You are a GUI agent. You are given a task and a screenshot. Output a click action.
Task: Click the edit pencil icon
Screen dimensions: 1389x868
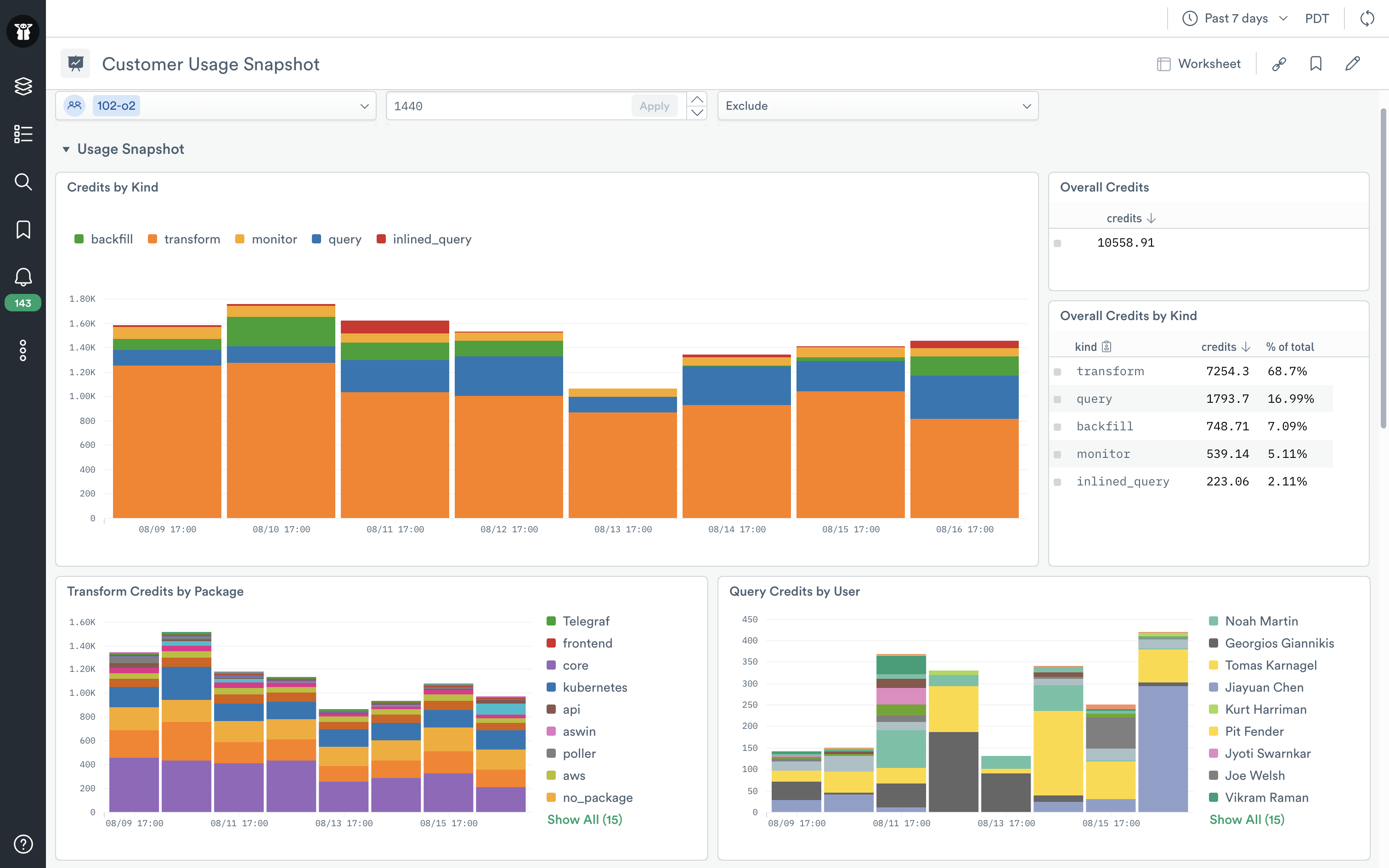tap(1352, 64)
